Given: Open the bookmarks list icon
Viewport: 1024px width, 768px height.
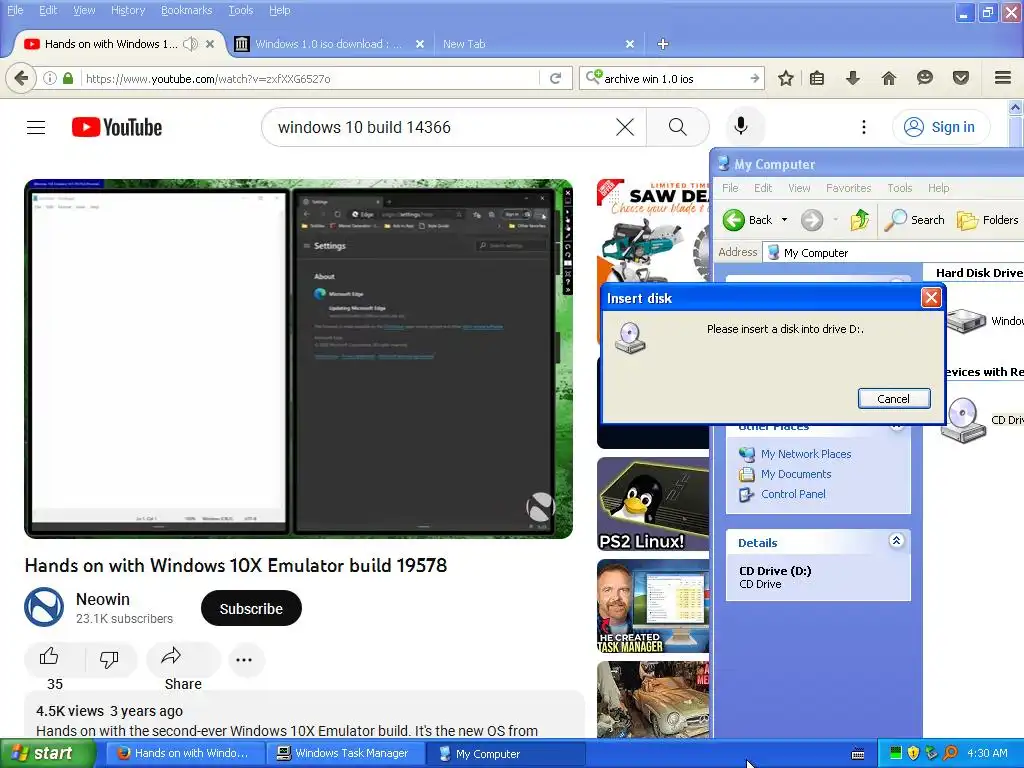Looking at the screenshot, I should click(817, 78).
